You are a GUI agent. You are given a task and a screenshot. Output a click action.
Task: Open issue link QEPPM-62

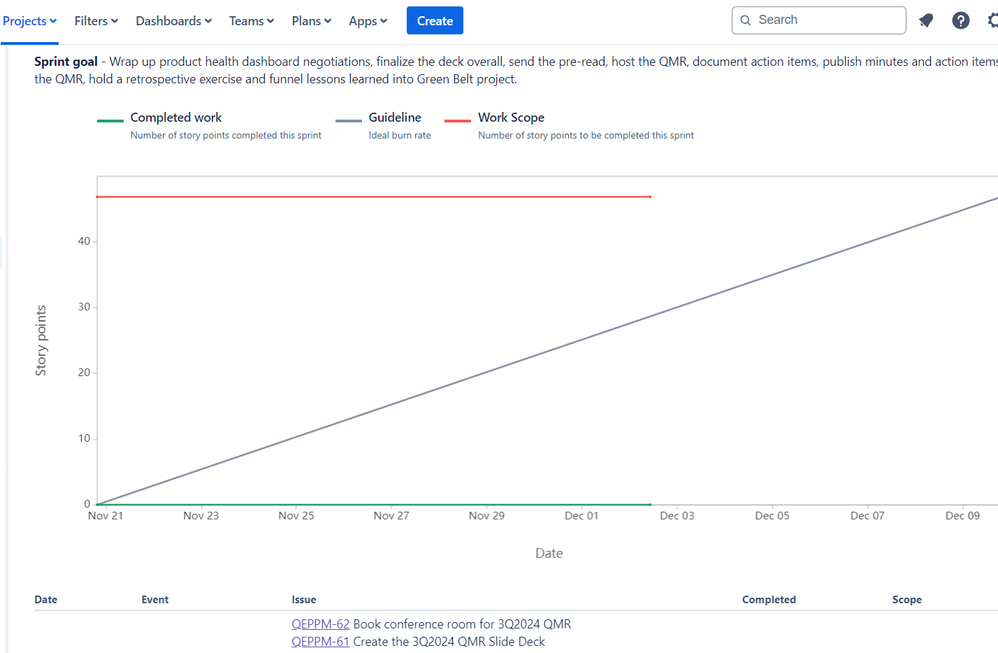tap(320, 624)
